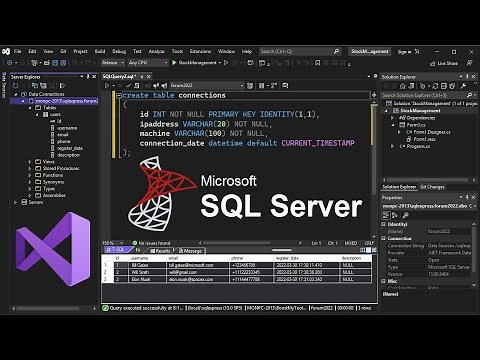480x360 pixels.
Task: Pin the Server Explorer panel
Action: (88, 77)
